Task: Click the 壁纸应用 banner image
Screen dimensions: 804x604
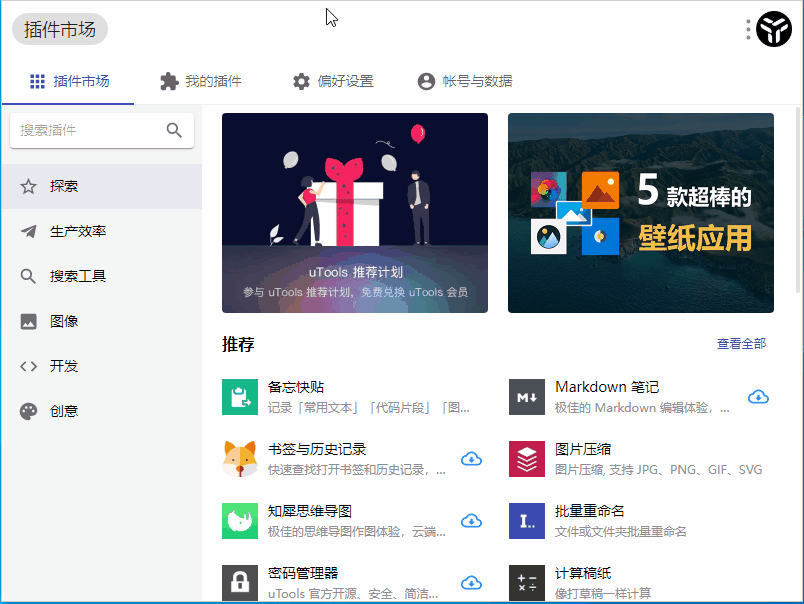Action: pos(640,213)
